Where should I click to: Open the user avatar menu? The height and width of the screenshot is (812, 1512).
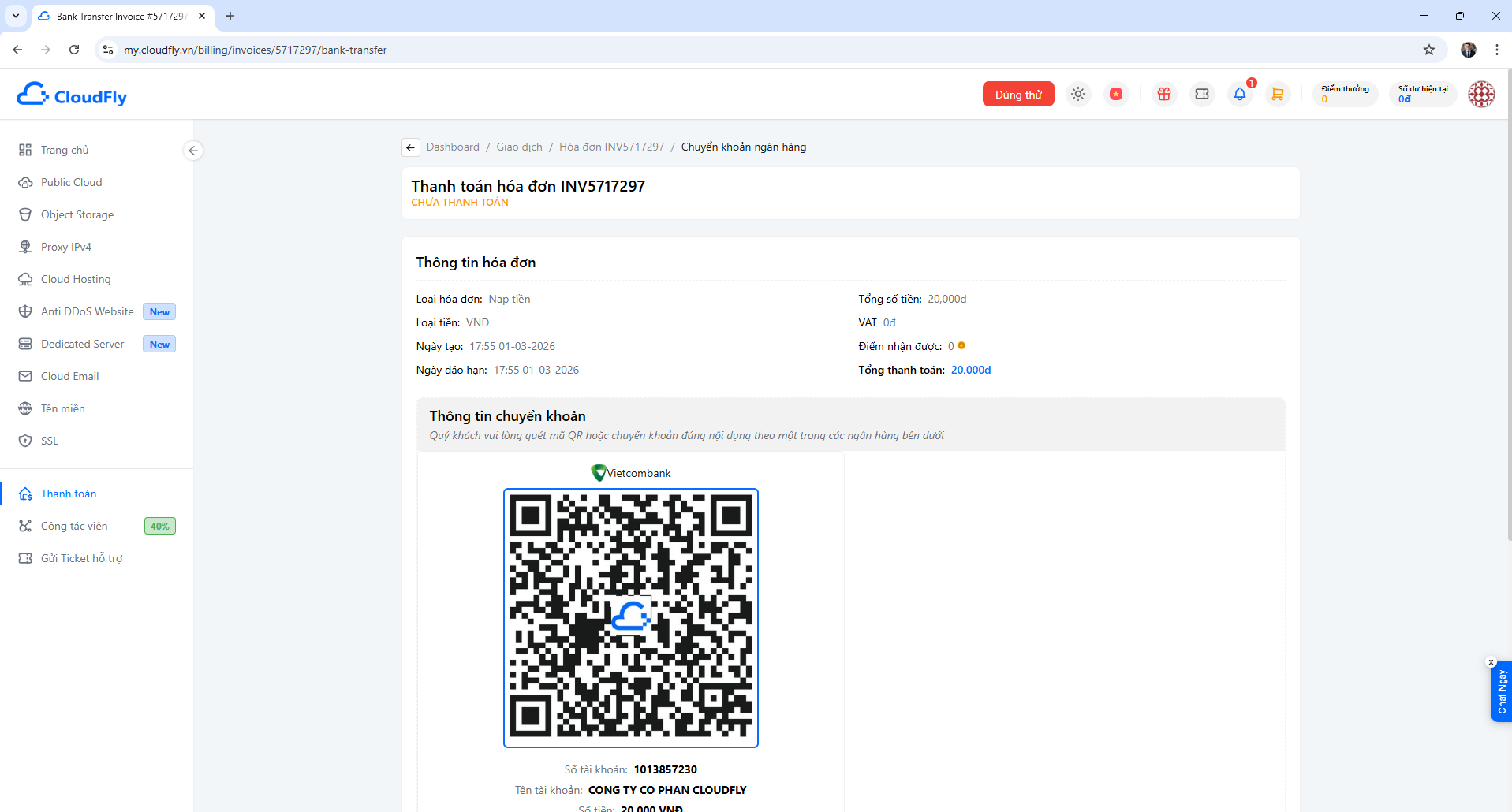[1481, 94]
